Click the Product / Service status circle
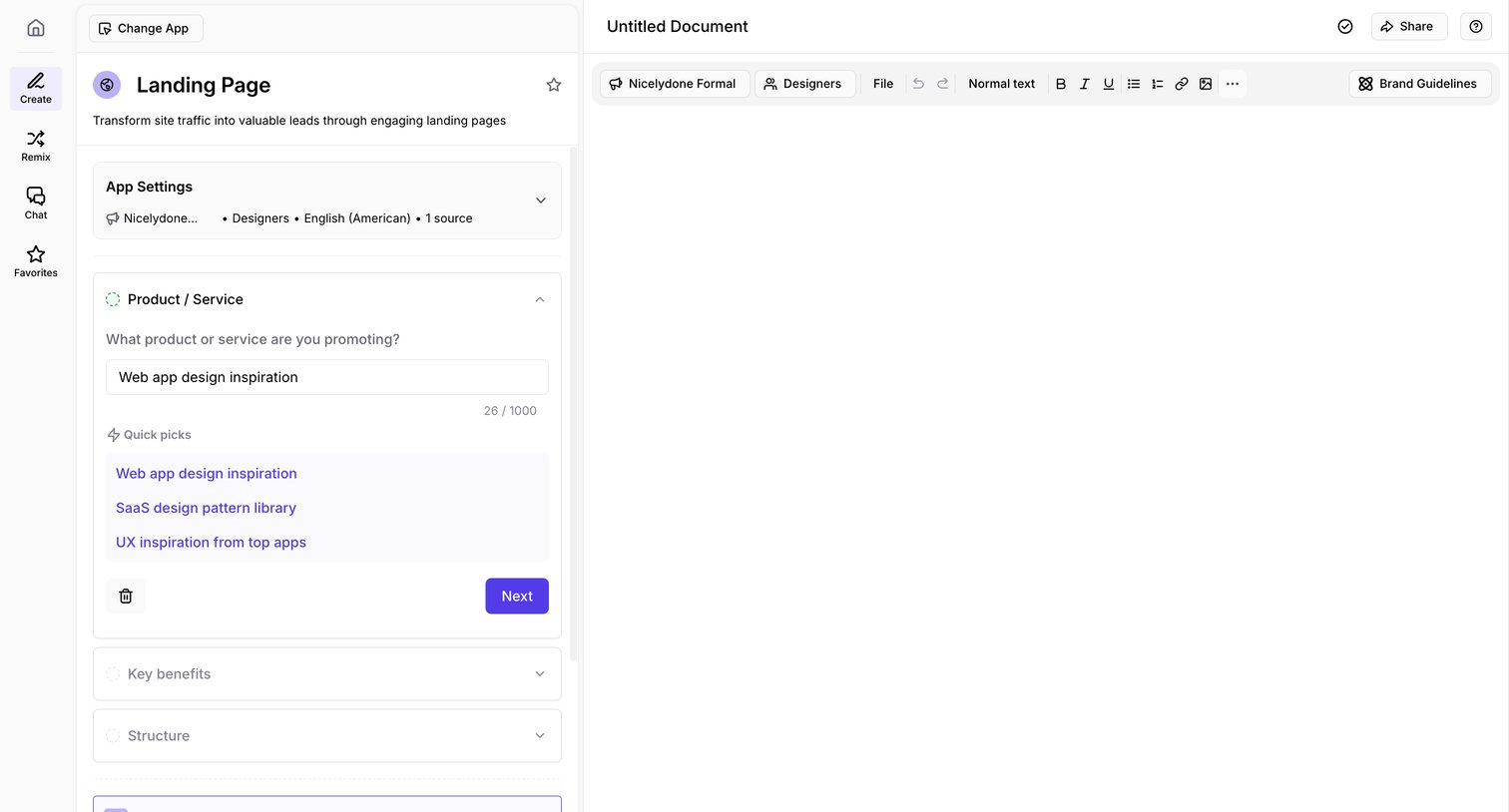 click(113, 299)
